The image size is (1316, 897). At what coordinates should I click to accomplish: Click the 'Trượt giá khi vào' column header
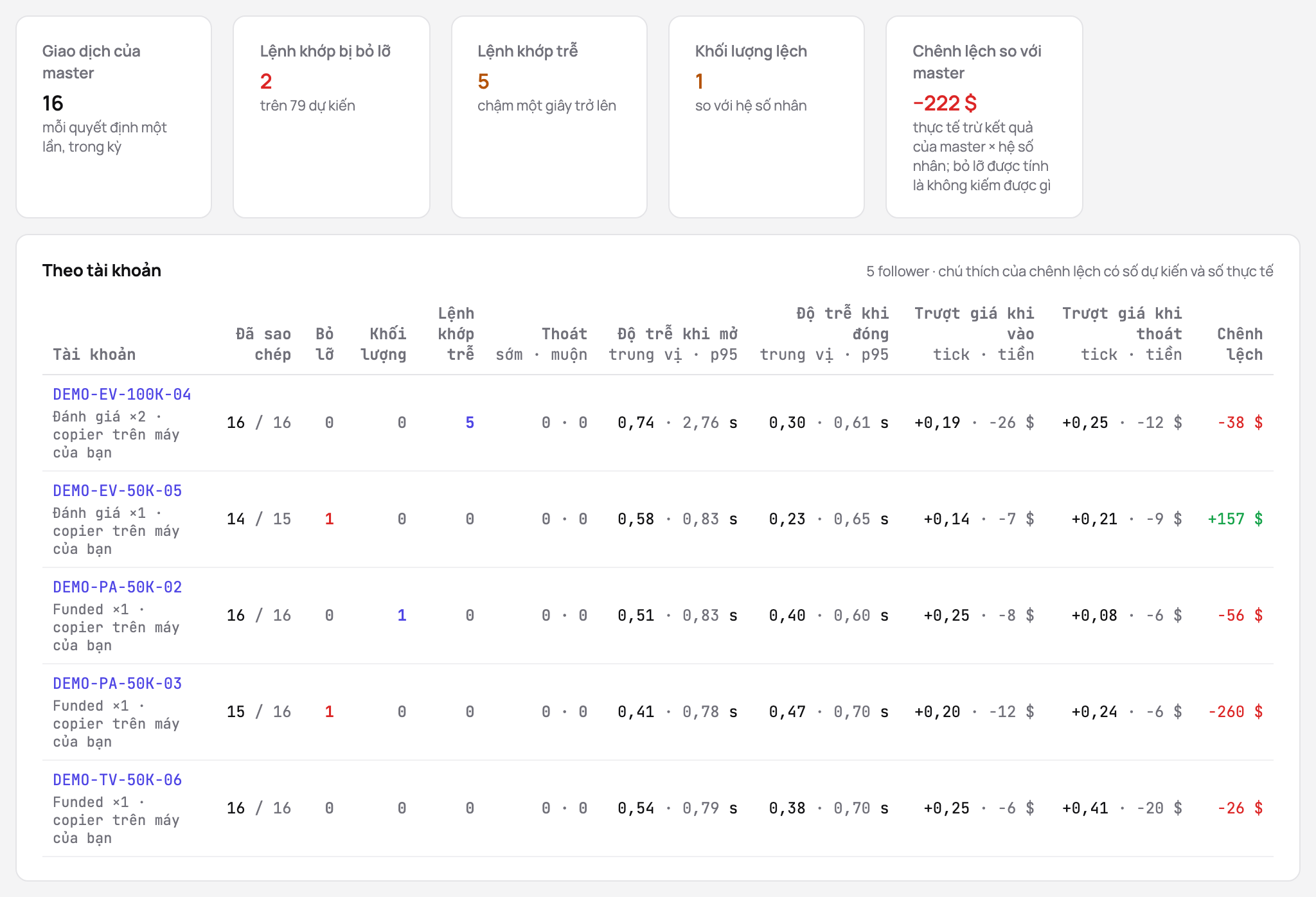pos(974,334)
